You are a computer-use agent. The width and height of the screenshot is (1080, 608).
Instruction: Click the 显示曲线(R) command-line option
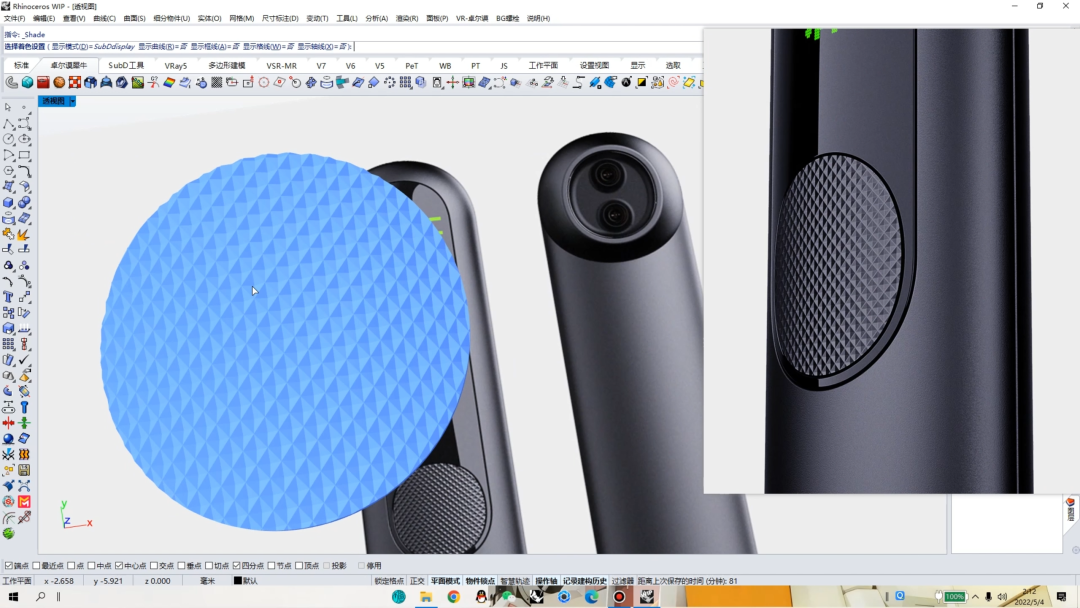(163, 47)
